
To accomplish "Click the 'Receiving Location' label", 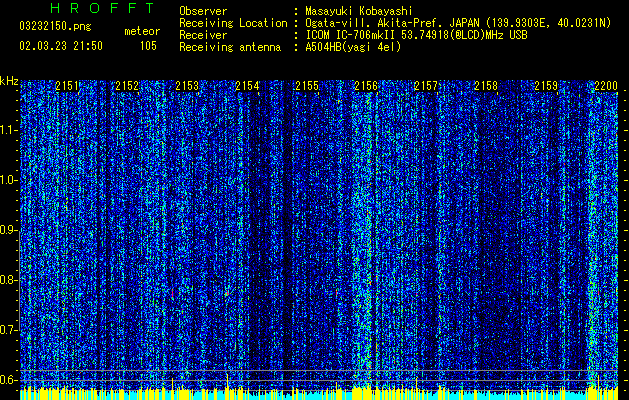I will 233,23.
